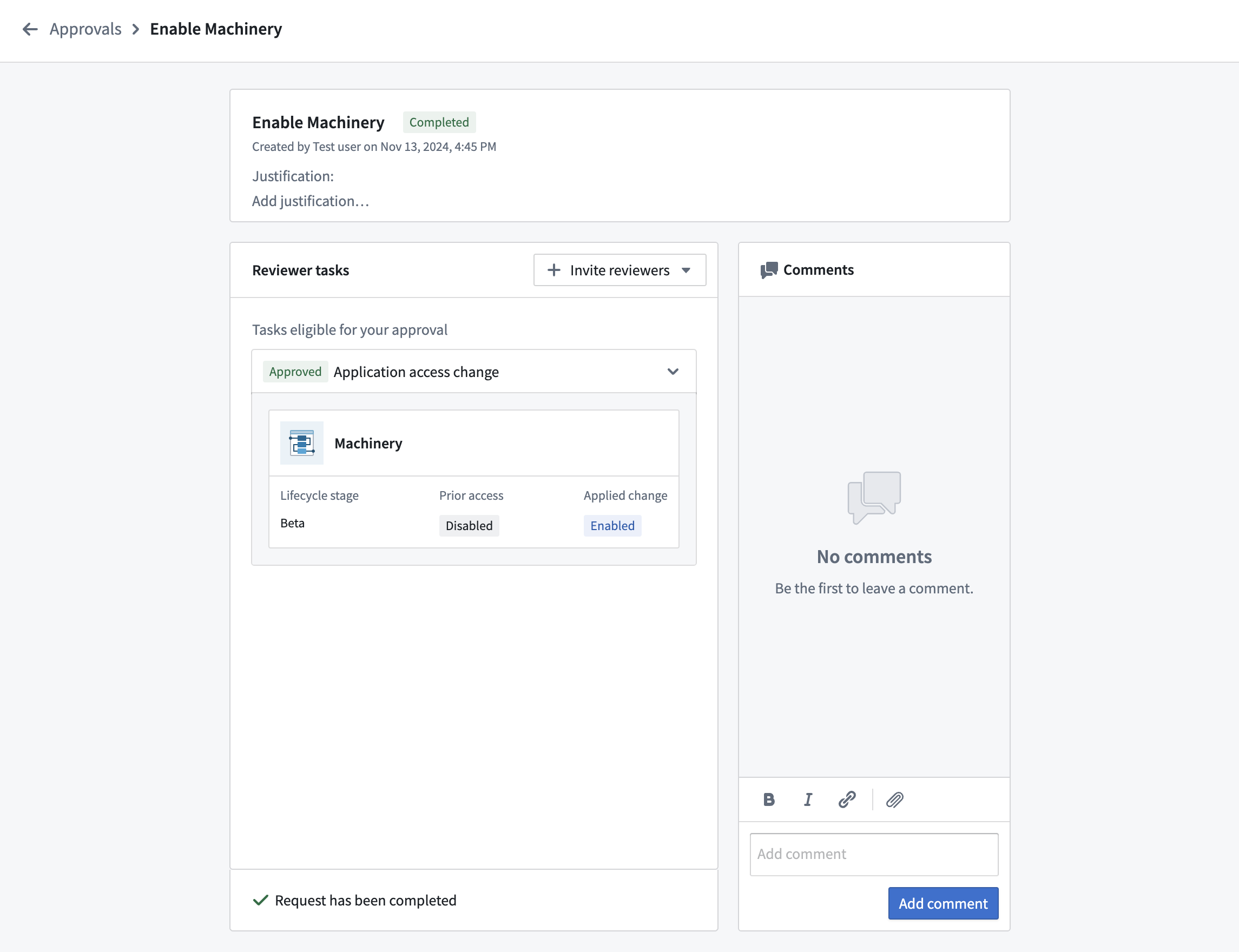Click the Created by Test user line
This screenshot has width=1239, height=952.
pyautogui.click(x=374, y=147)
